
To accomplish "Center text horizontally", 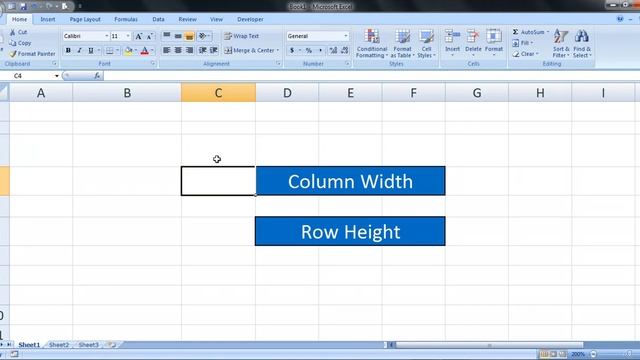I will click(x=178, y=50).
